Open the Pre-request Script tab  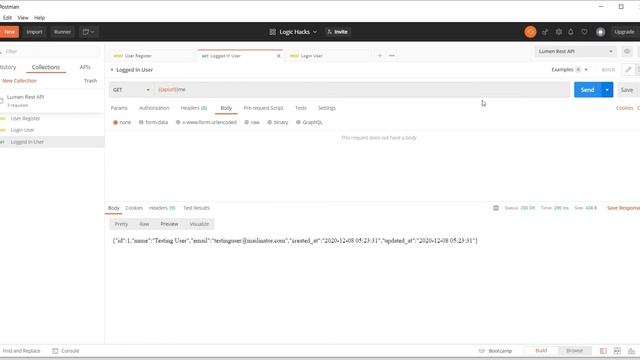(263, 108)
